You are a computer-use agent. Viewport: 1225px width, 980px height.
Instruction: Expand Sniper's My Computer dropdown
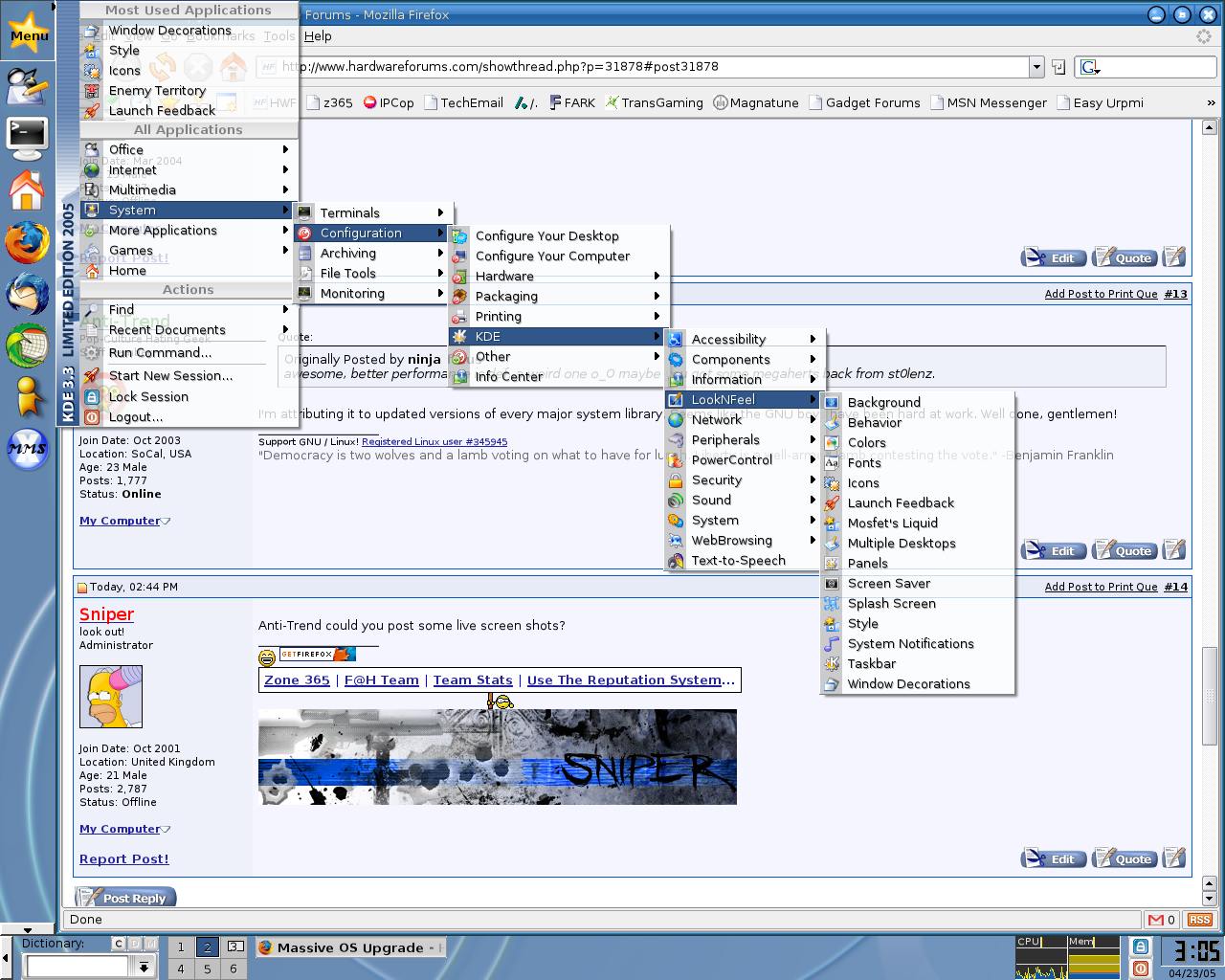167,829
